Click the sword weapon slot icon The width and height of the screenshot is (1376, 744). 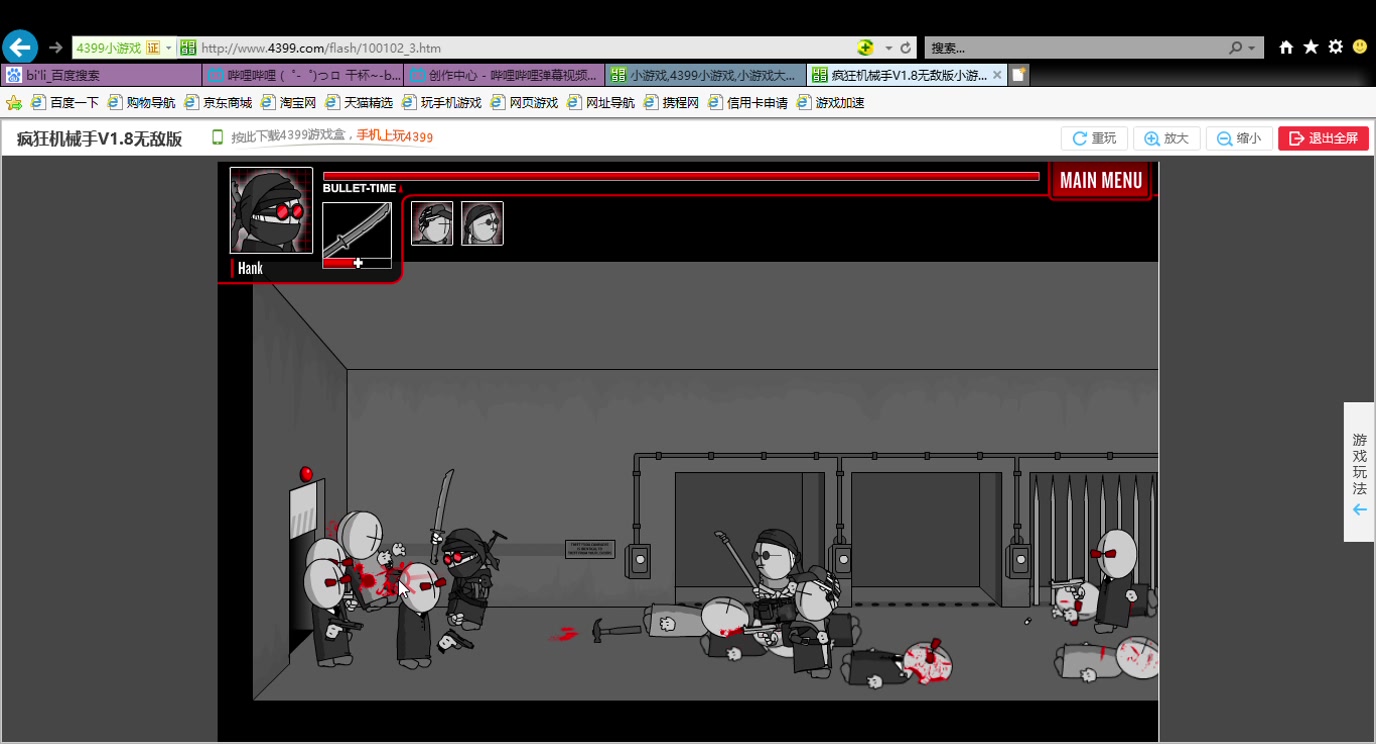[x=357, y=229]
